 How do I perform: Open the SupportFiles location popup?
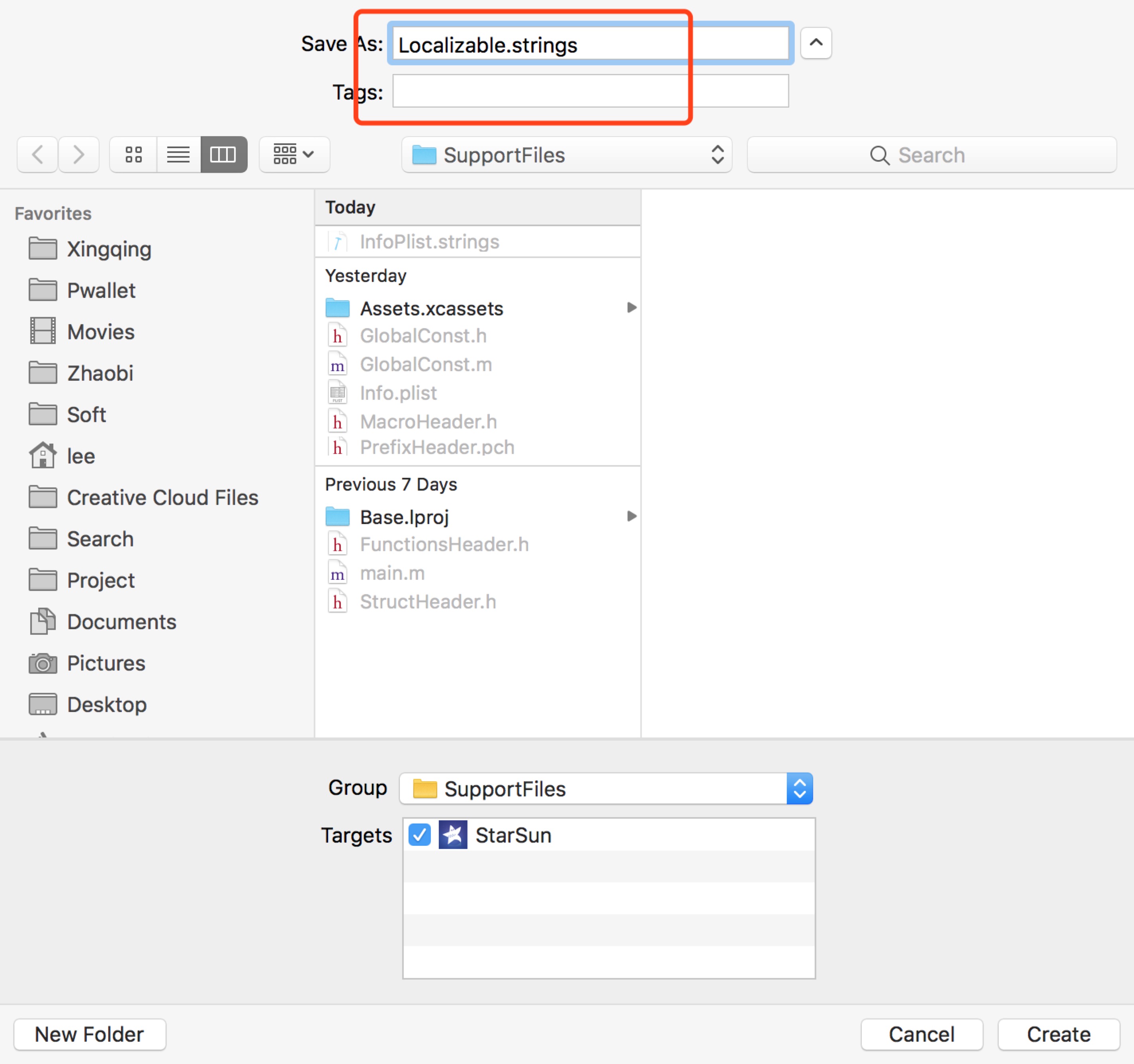(x=567, y=155)
